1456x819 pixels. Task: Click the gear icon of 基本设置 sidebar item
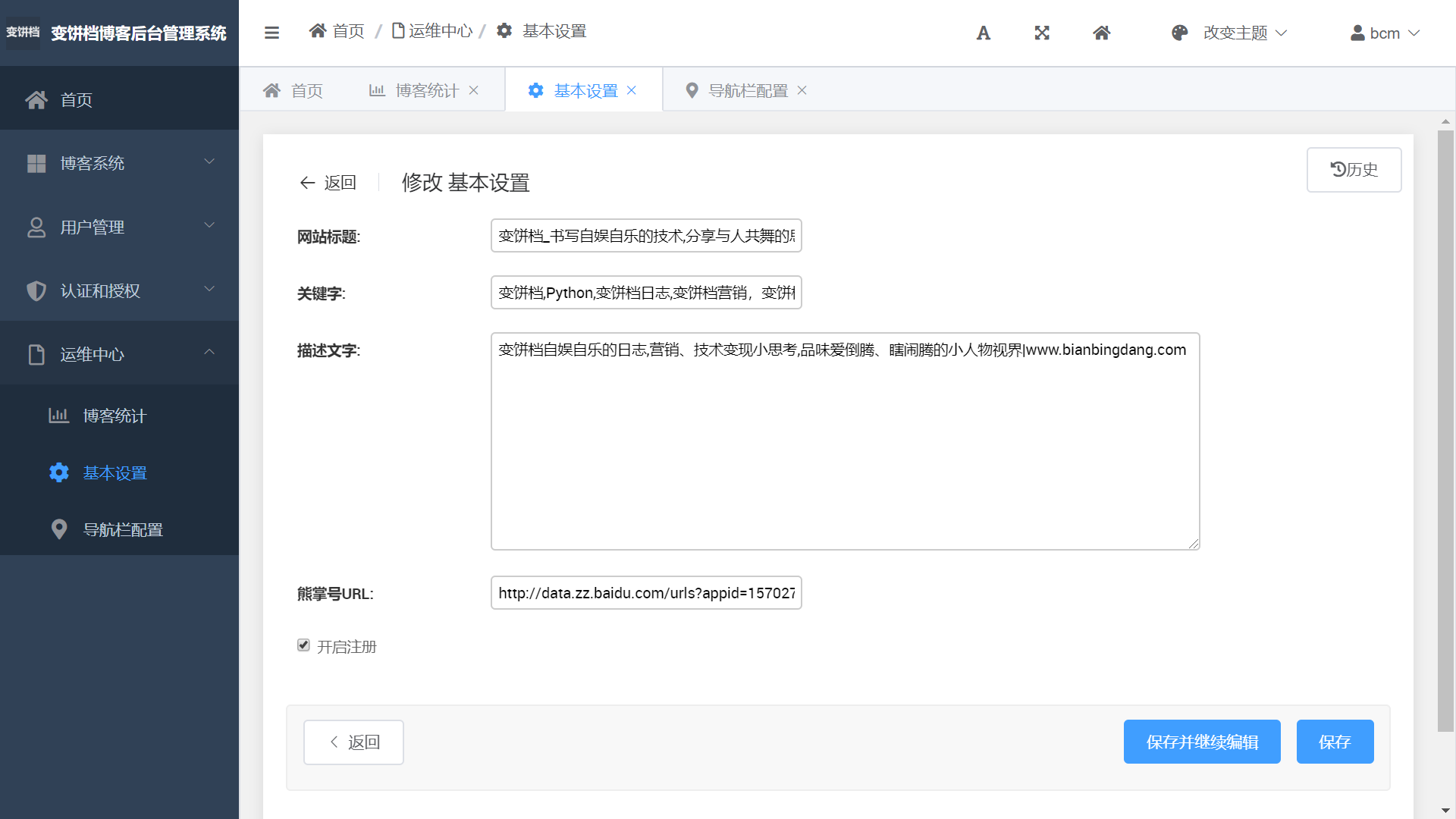pos(58,472)
